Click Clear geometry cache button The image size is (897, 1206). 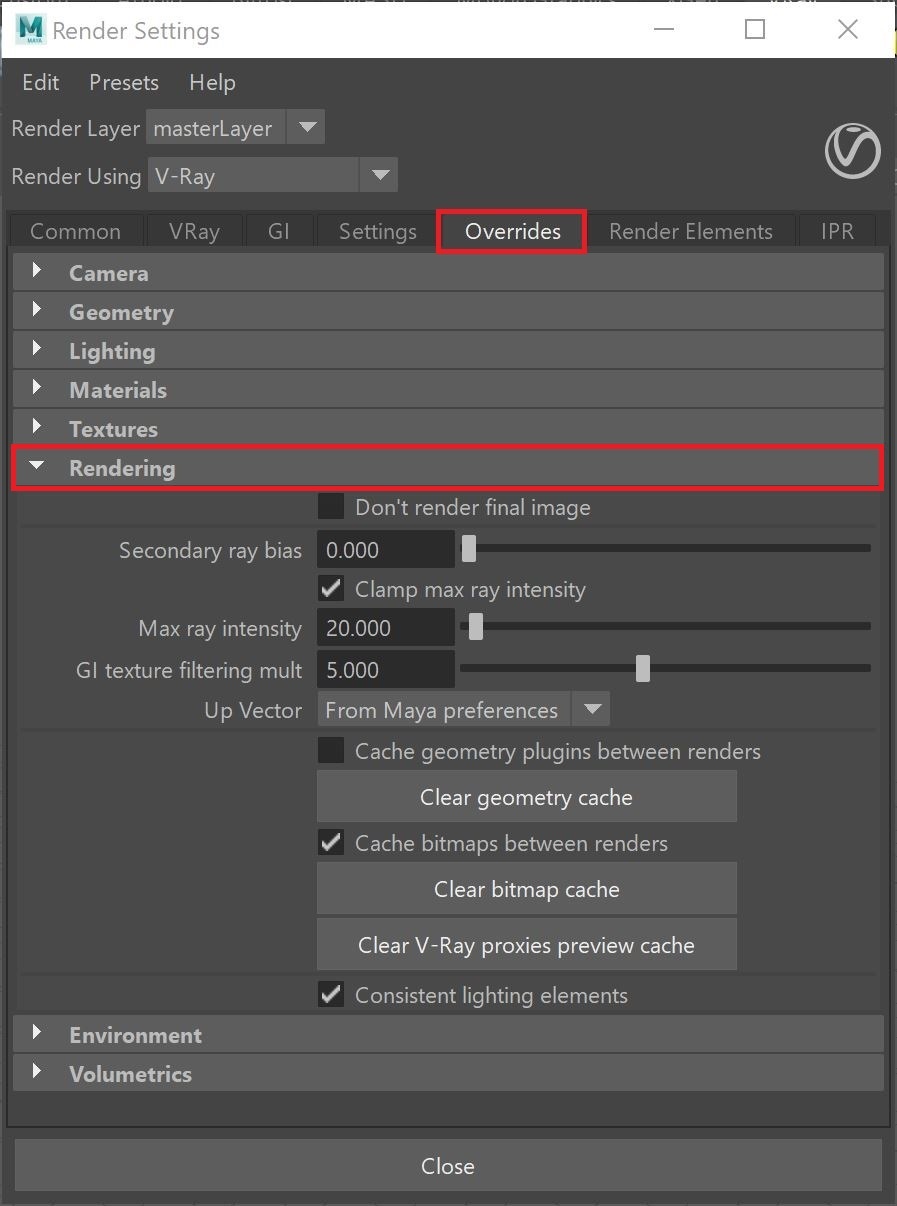527,796
